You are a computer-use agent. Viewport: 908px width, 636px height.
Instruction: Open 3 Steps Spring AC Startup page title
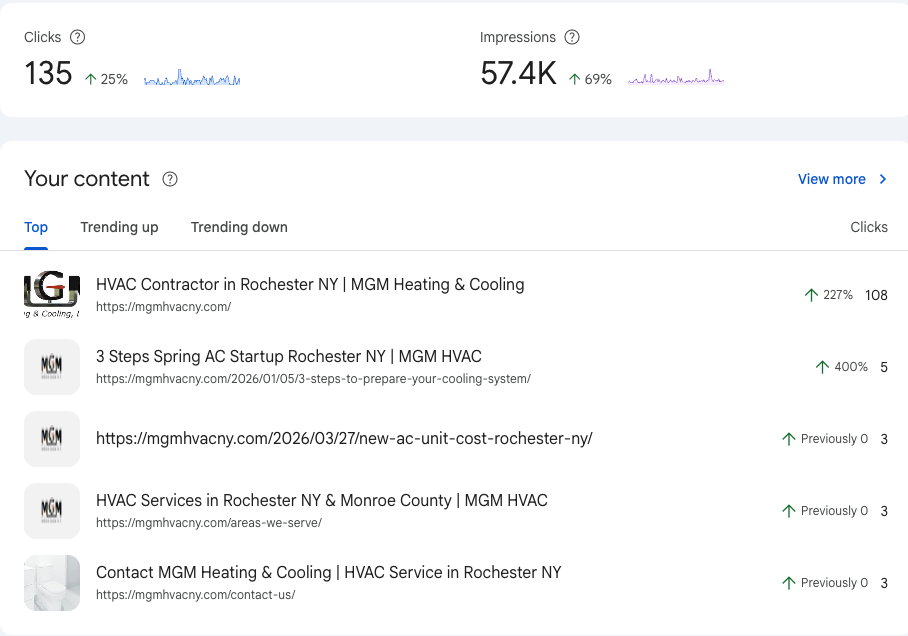[288, 356]
